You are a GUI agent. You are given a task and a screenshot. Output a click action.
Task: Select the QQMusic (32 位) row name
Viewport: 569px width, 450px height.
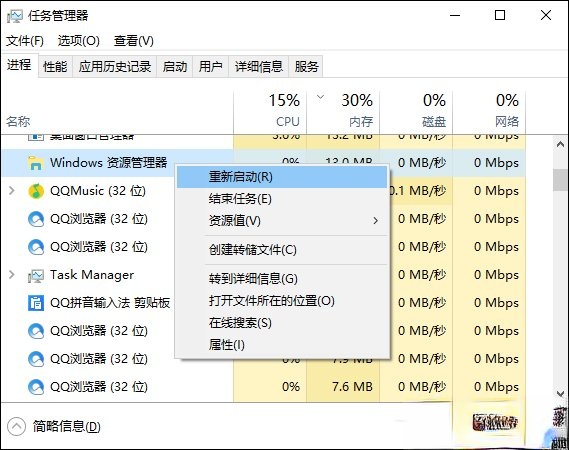(x=98, y=191)
